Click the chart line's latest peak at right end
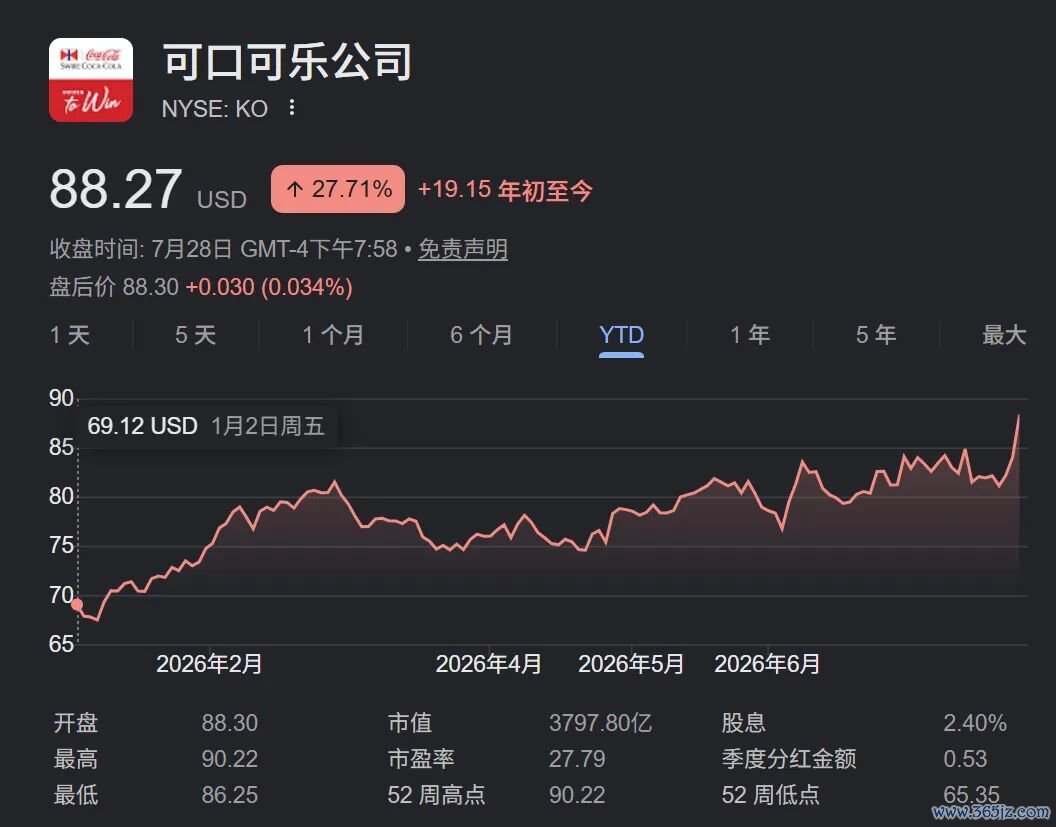 click(1018, 417)
